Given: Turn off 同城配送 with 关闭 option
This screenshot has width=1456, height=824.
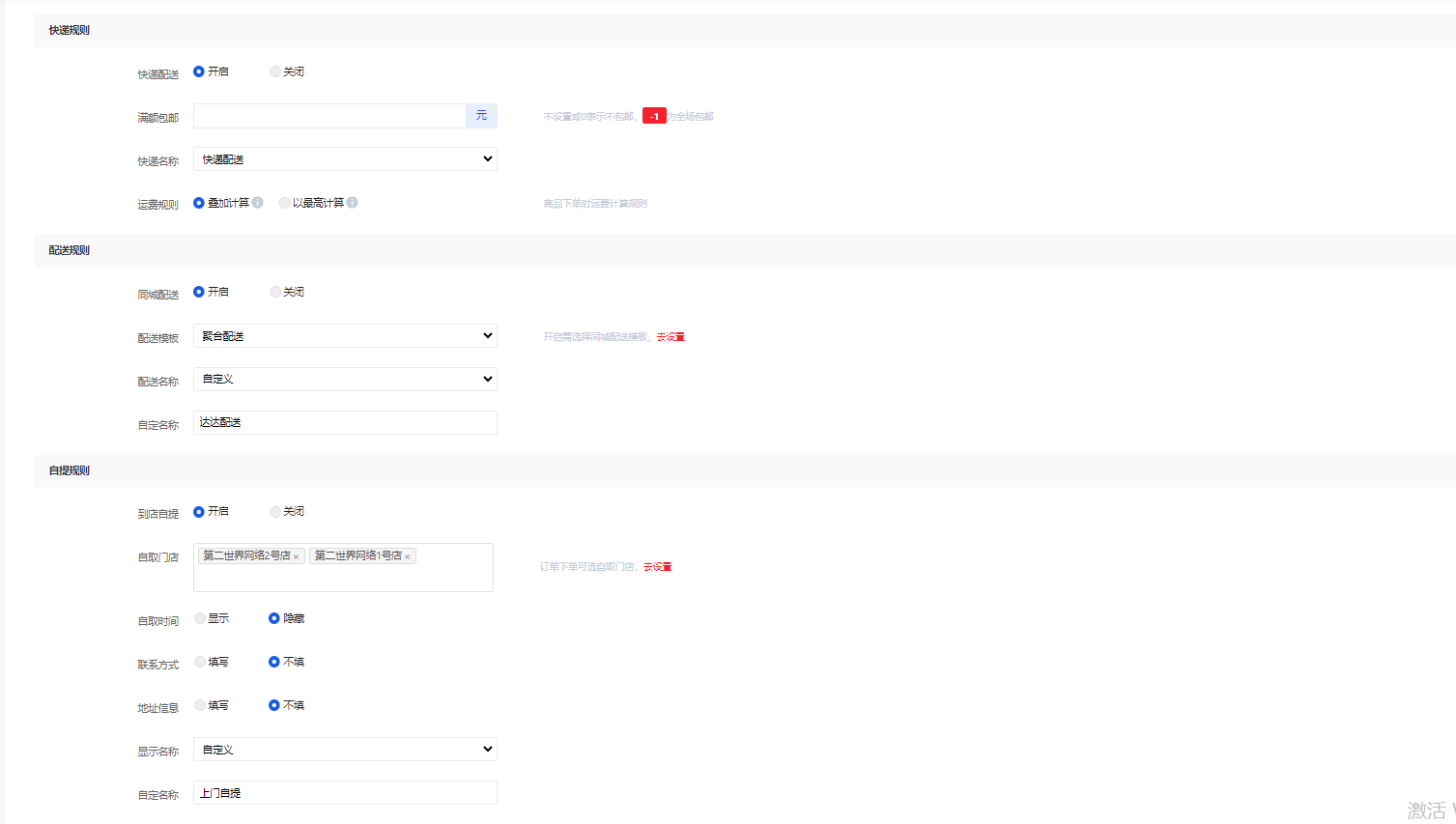Looking at the screenshot, I should [x=275, y=292].
